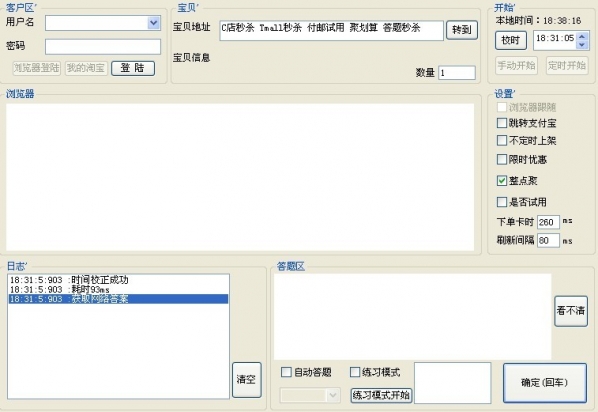Viewport: 598px width, 412px height.
Task: Click the 用户名 username field
Action: (103, 23)
